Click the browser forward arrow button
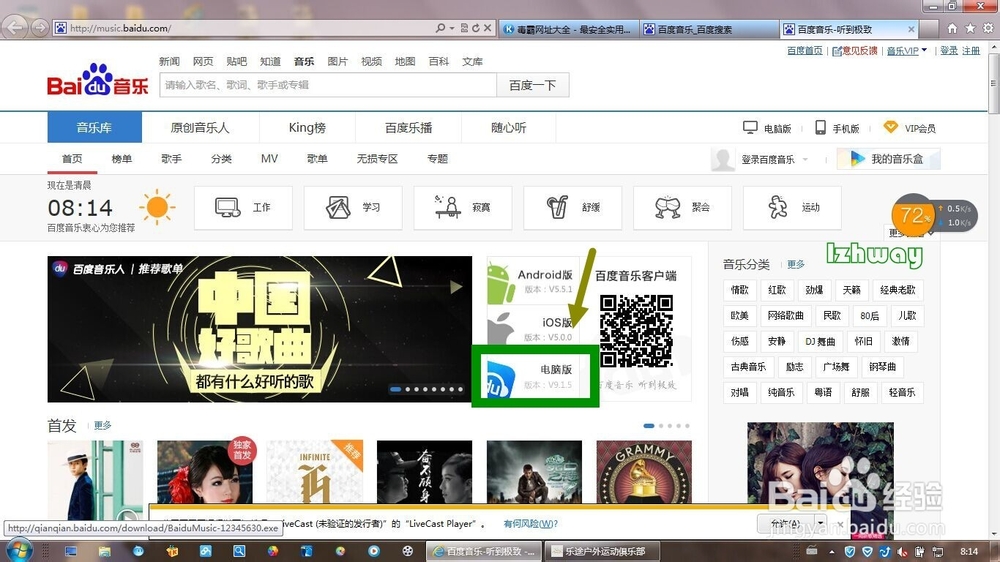The image size is (1000, 562). pos(40,28)
